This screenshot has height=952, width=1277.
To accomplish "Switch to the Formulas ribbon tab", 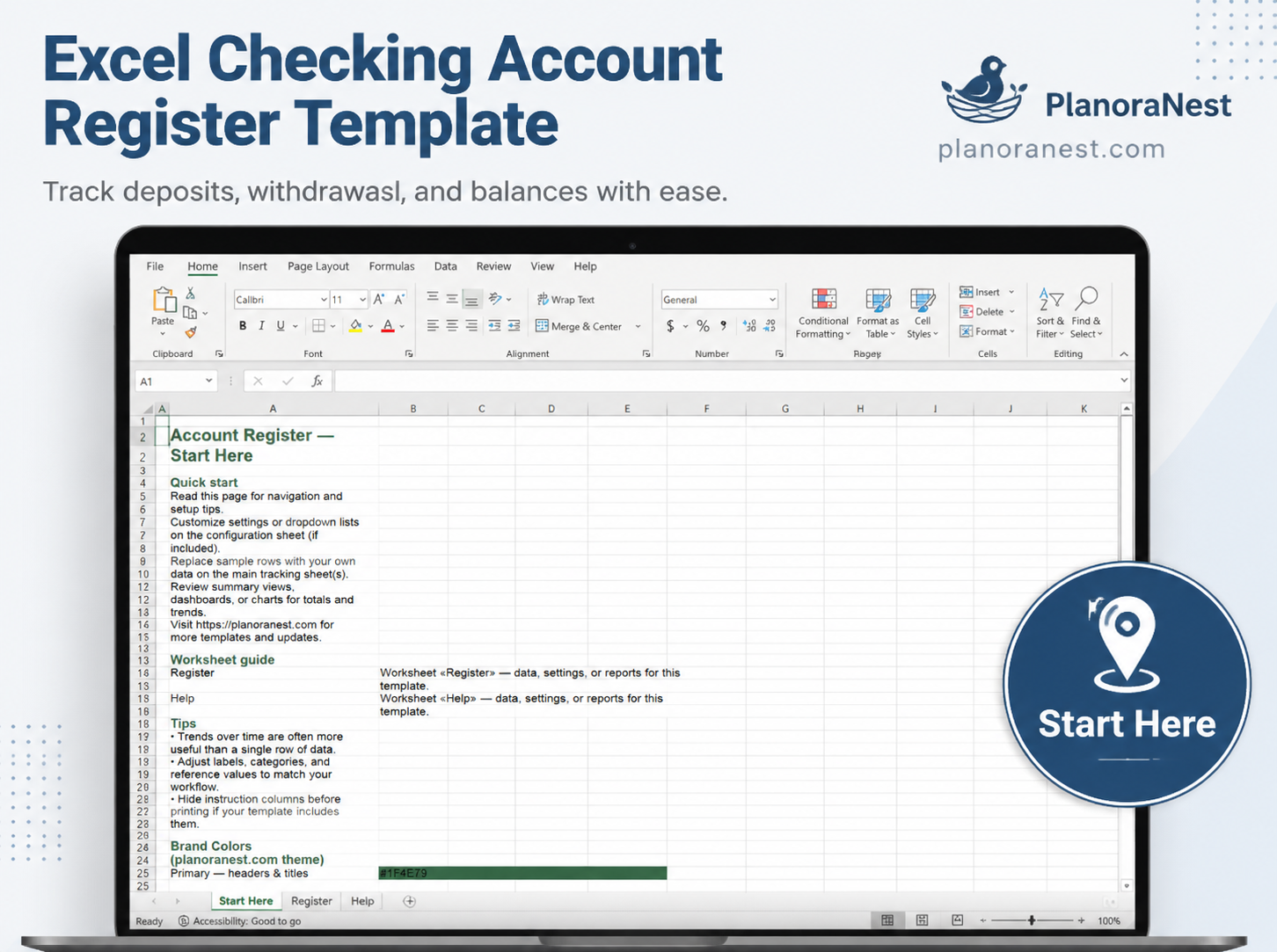I will tap(391, 266).
